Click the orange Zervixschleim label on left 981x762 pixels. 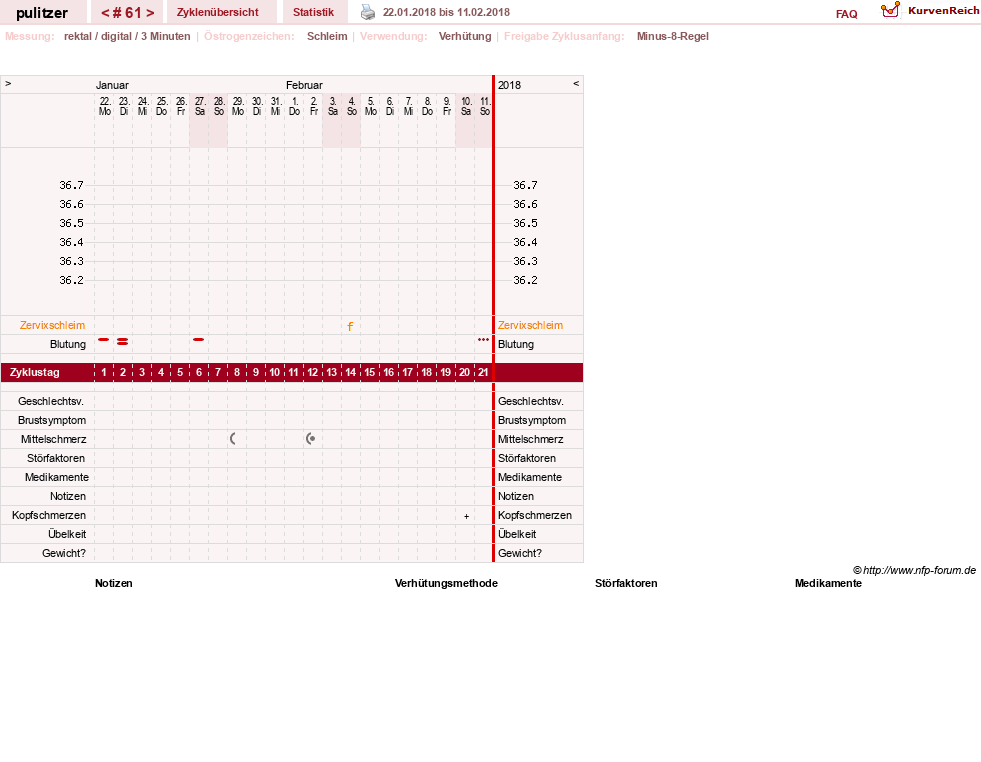53,325
